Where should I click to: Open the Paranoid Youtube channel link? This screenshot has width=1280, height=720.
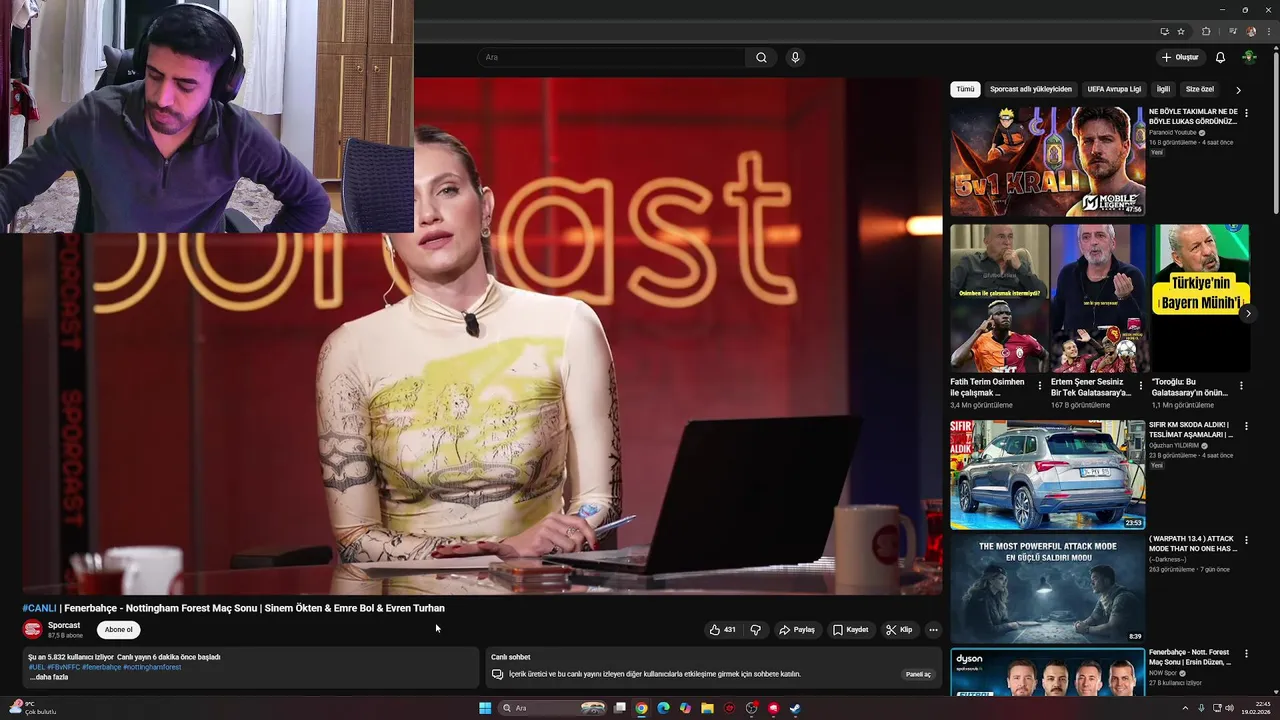tap(1173, 132)
